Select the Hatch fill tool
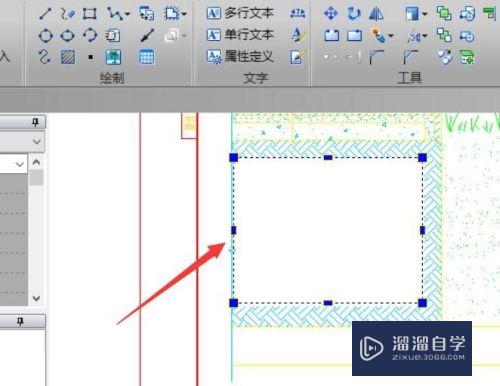This screenshot has width=500, height=386. point(68,57)
